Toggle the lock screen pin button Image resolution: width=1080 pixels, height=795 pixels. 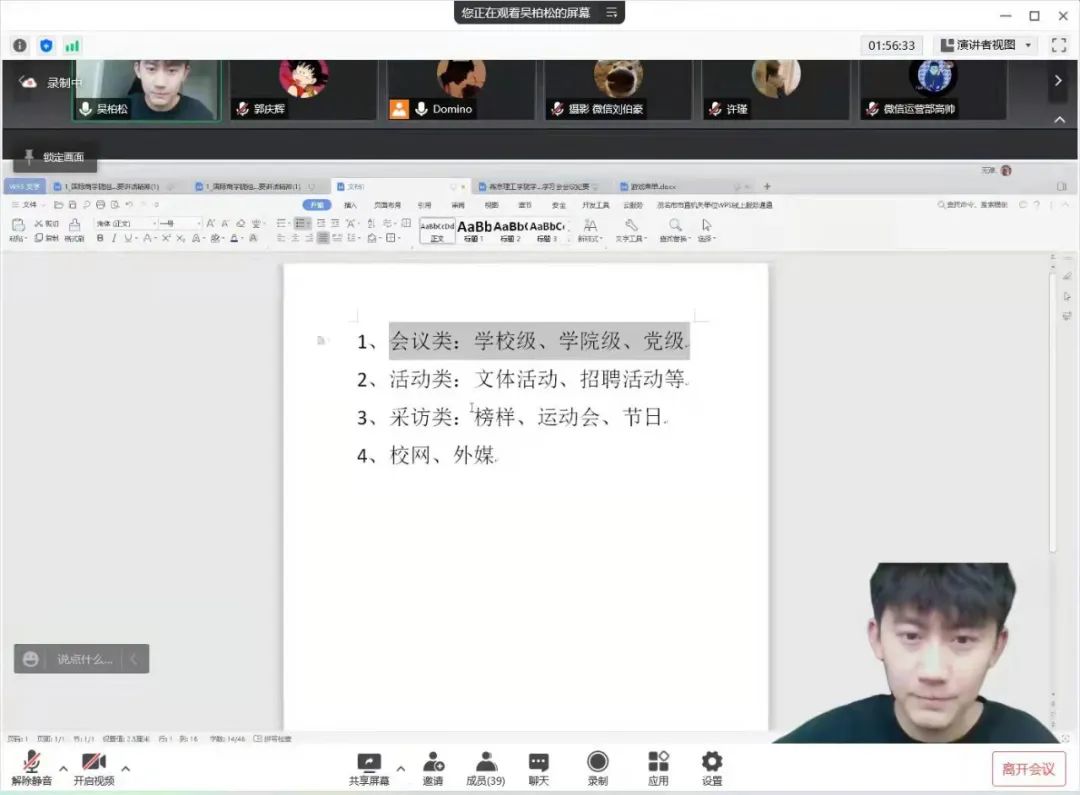point(55,157)
